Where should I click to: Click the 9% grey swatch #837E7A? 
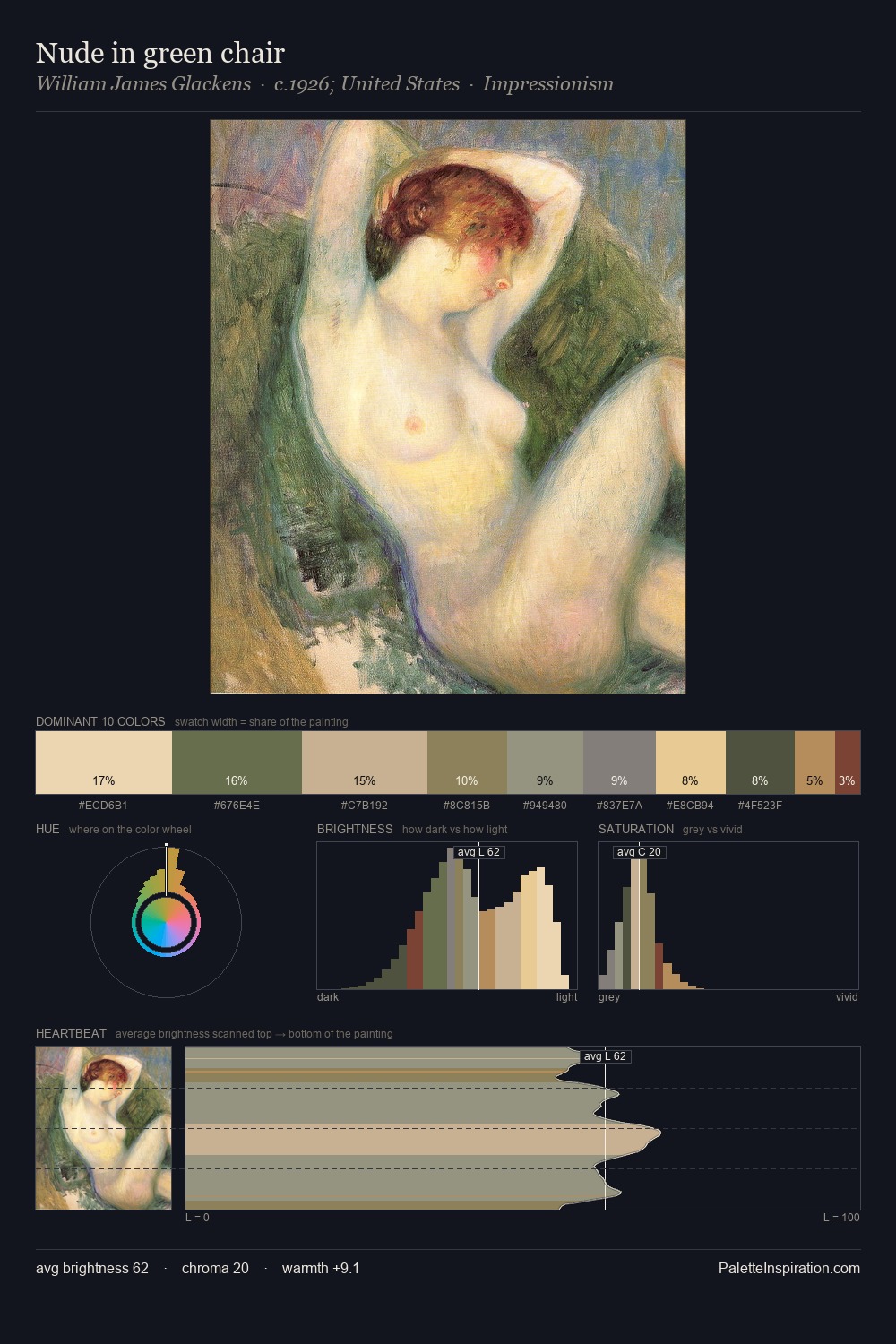[x=619, y=762]
